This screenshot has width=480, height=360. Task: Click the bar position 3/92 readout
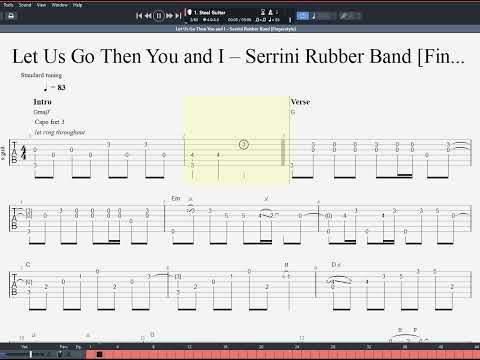coord(194,20)
